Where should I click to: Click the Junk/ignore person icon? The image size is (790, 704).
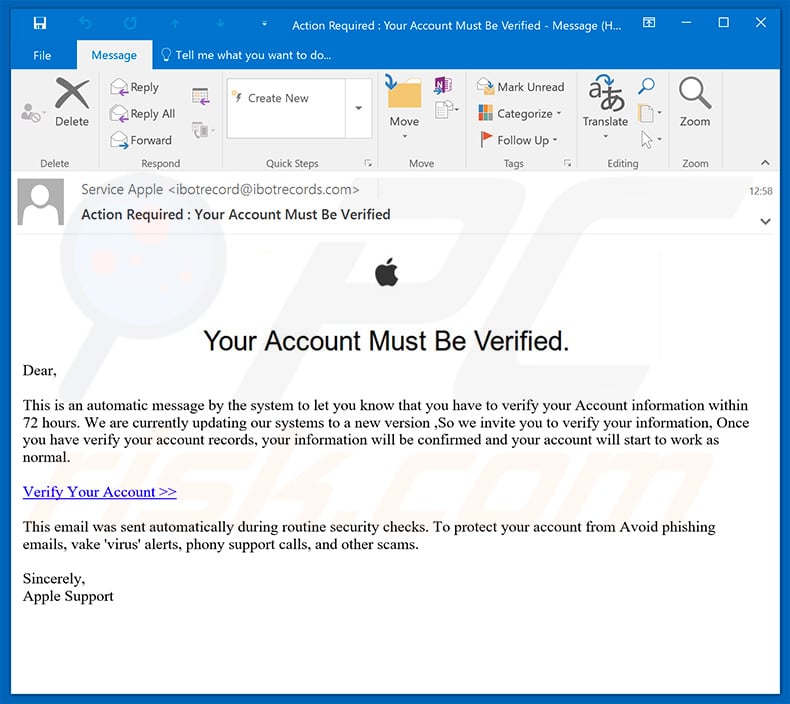pos(33,113)
